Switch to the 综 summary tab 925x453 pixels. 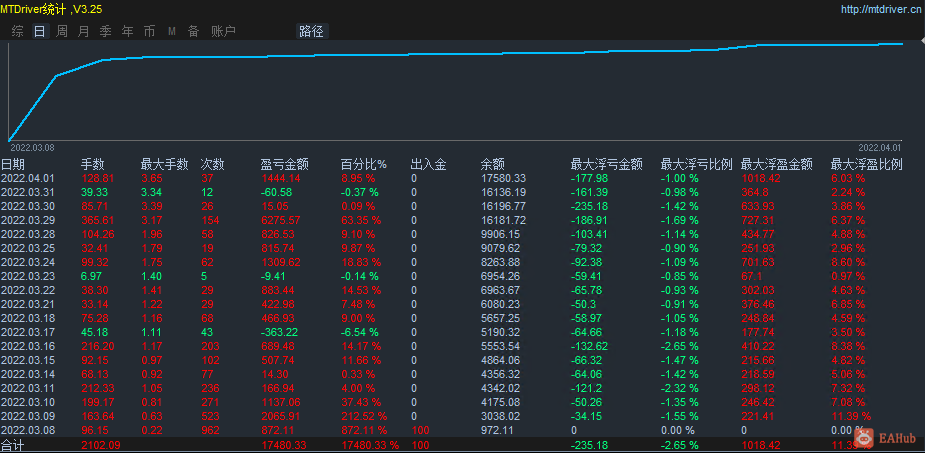pos(17,31)
